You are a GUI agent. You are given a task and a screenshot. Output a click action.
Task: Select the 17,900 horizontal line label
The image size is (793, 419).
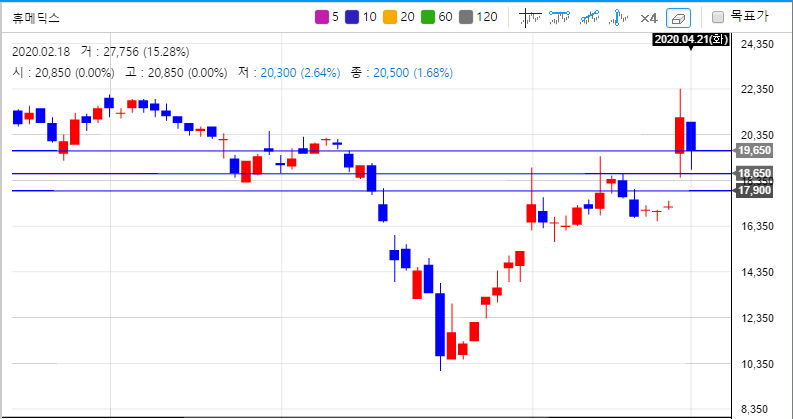755,191
